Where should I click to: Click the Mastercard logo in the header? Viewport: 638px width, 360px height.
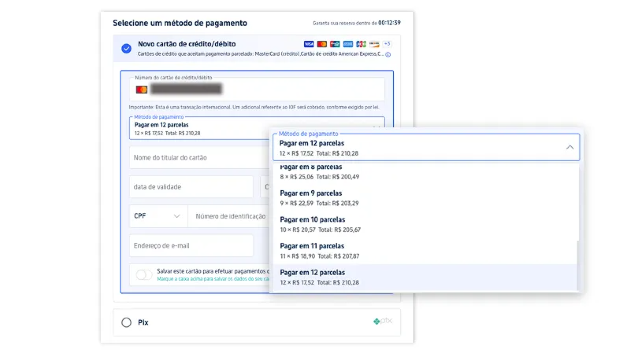click(x=322, y=44)
